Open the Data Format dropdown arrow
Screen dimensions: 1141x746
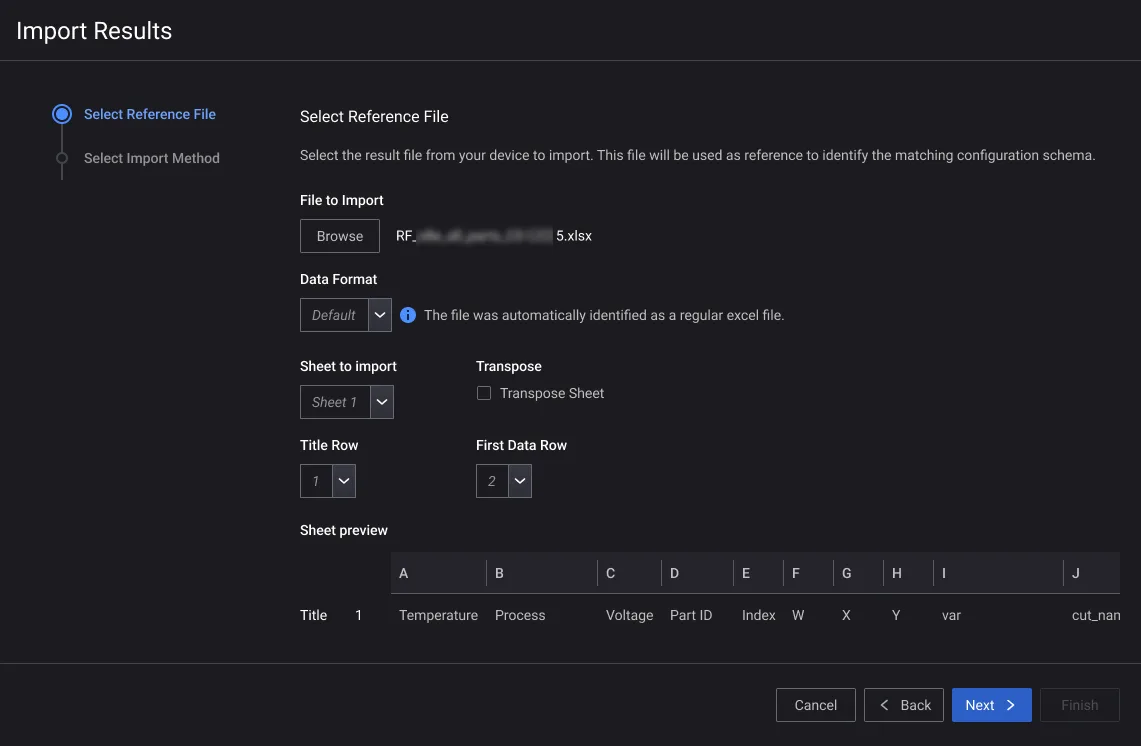380,315
